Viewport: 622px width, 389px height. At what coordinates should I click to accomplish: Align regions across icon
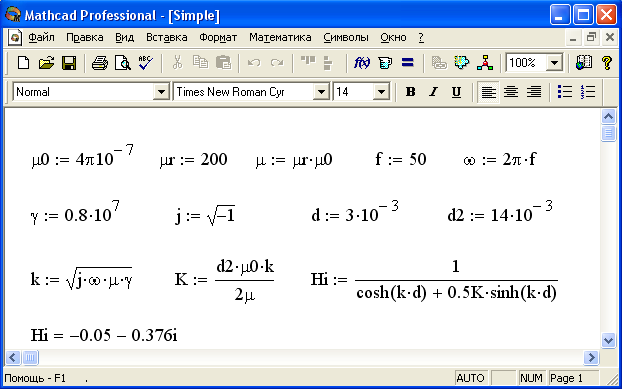click(x=308, y=61)
